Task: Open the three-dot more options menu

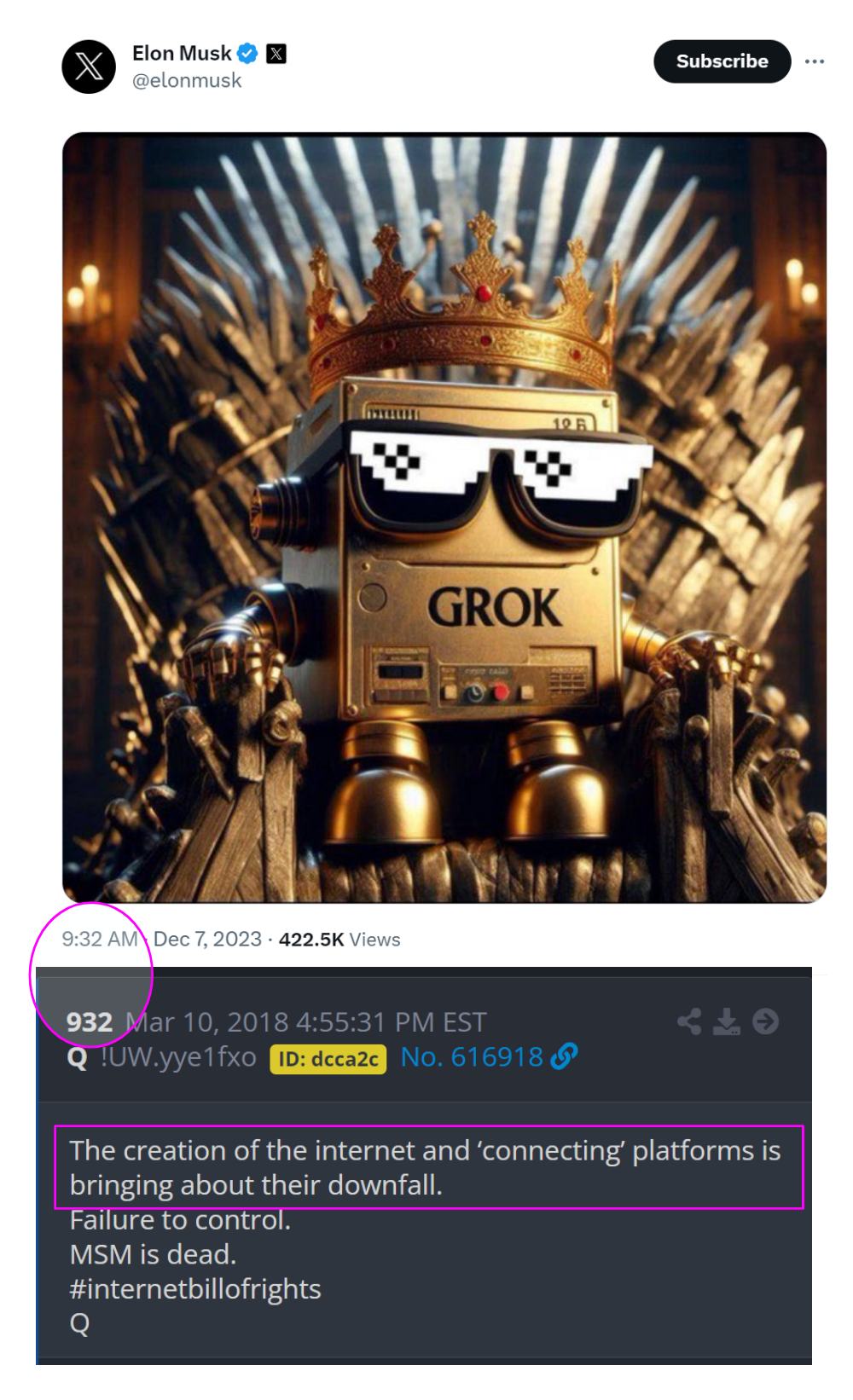Action: point(815,61)
